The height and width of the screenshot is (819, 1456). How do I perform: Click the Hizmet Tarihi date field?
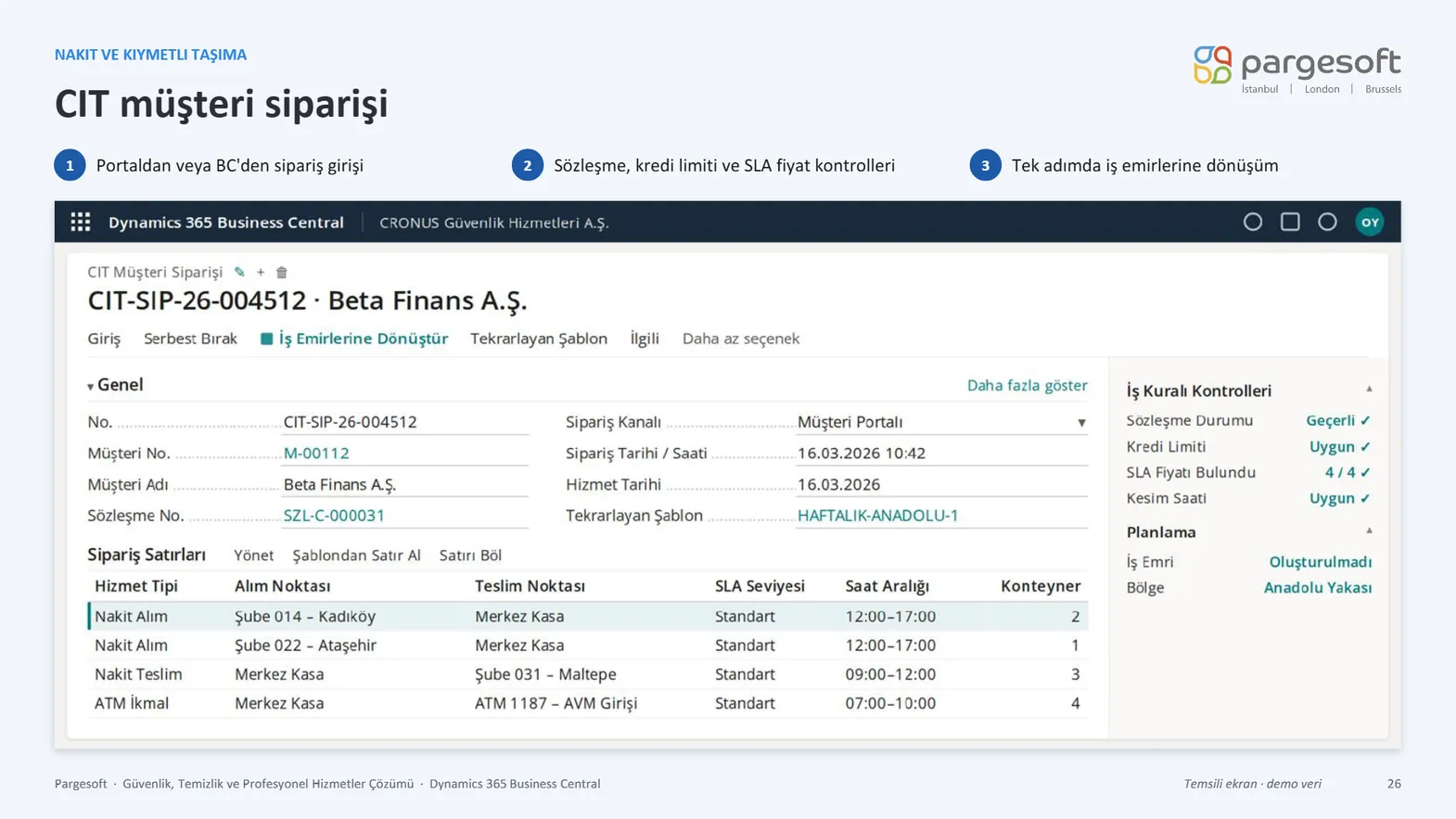pyautogui.click(x=941, y=484)
